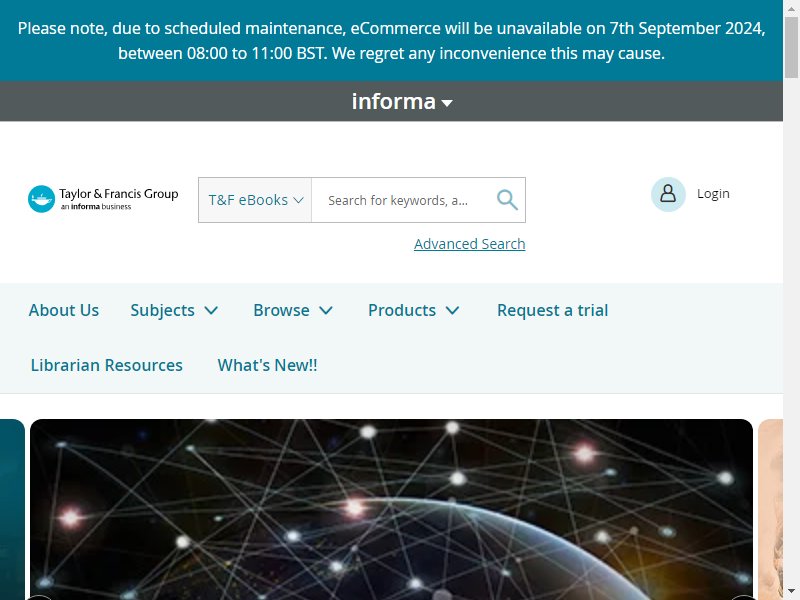Expand the informa banner dropdown
Viewport: 800px width, 600px height.
pyautogui.click(x=402, y=102)
